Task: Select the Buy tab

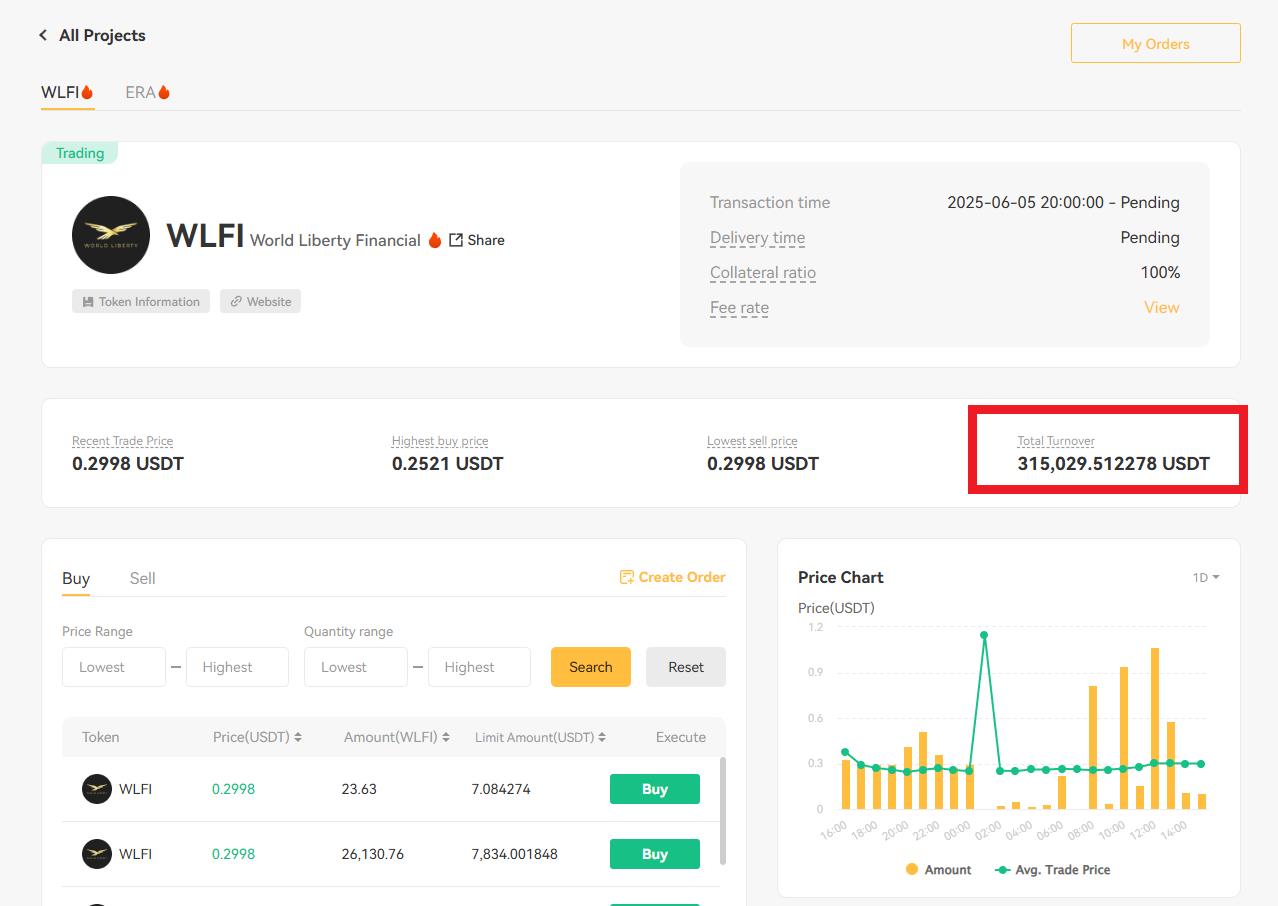Action: 76,578
